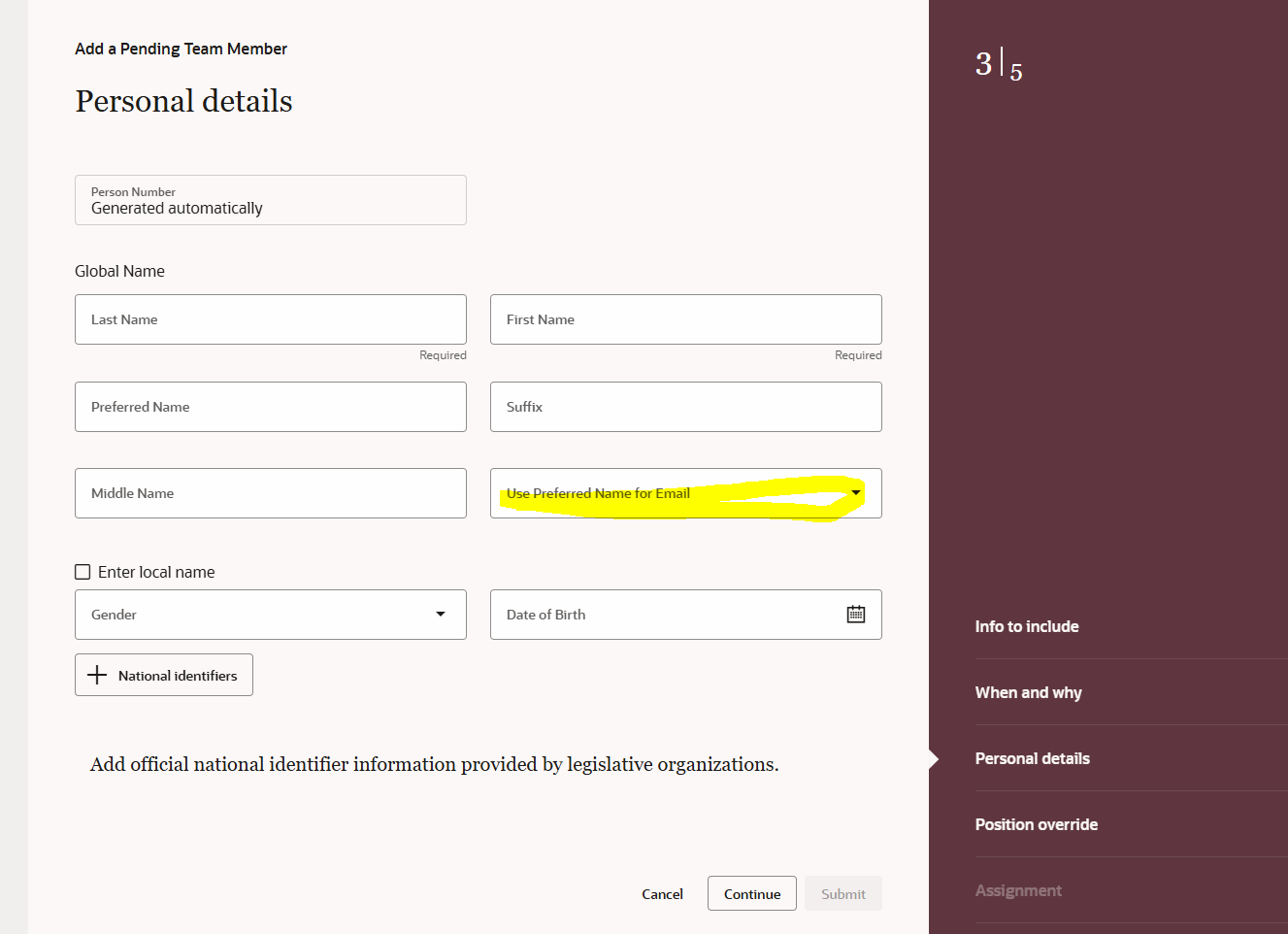Cancel adding the pending team member
The image size is (1288, 934).
[x=662, y=893]
